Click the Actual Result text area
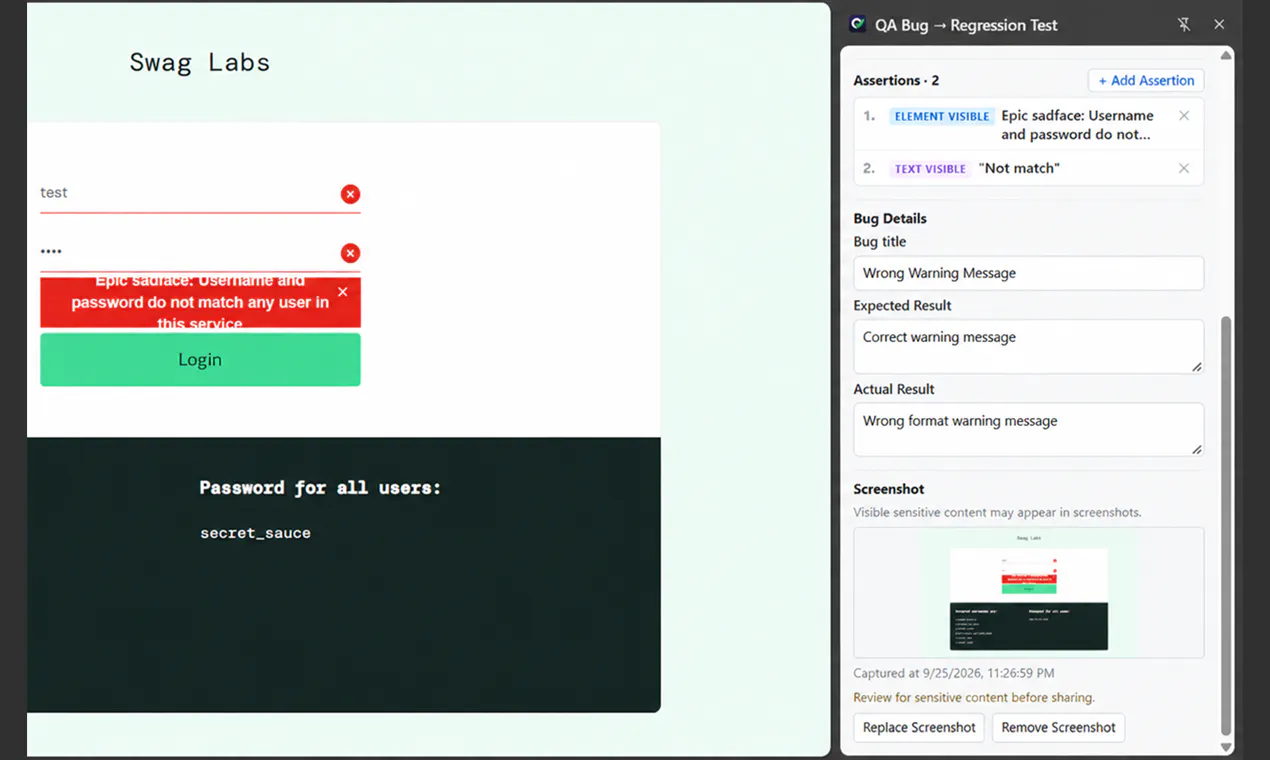The image size is (1270, 760). tap(1028, 430)
